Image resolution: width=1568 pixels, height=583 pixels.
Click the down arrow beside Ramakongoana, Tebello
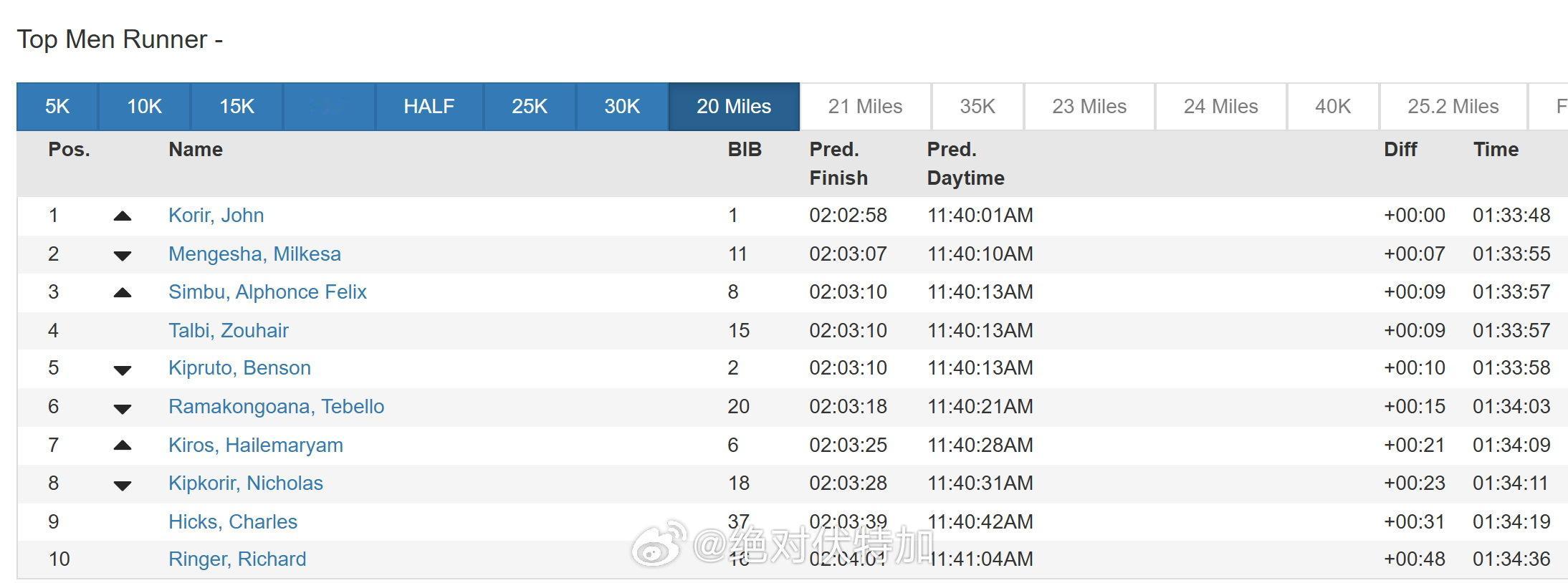(x=123, y=408)
